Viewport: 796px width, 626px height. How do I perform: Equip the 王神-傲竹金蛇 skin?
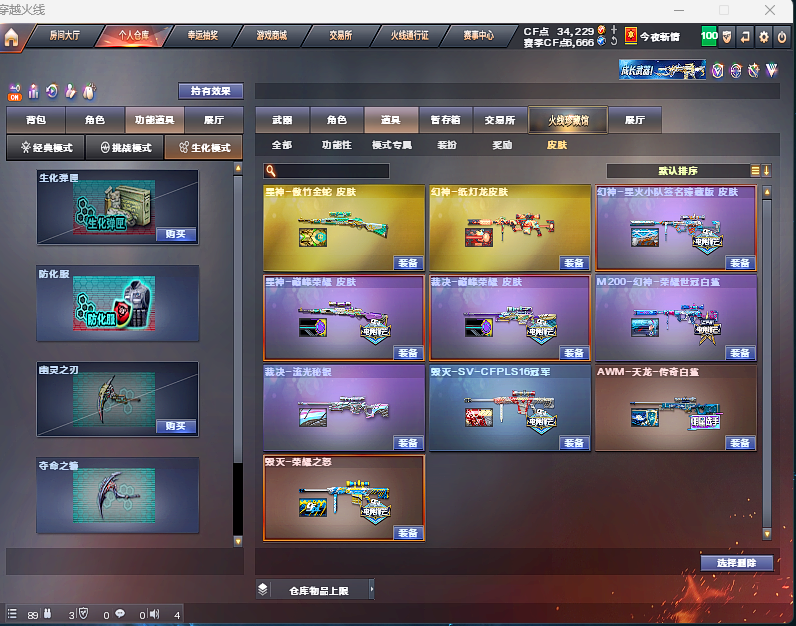[x=408, y=263]
